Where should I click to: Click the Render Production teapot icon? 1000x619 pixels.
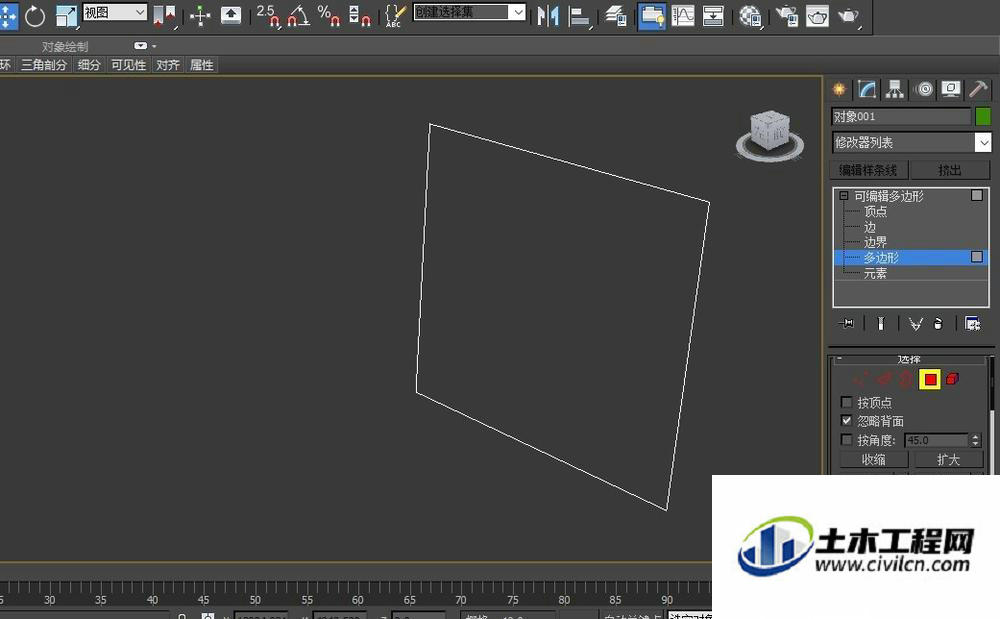849,16
